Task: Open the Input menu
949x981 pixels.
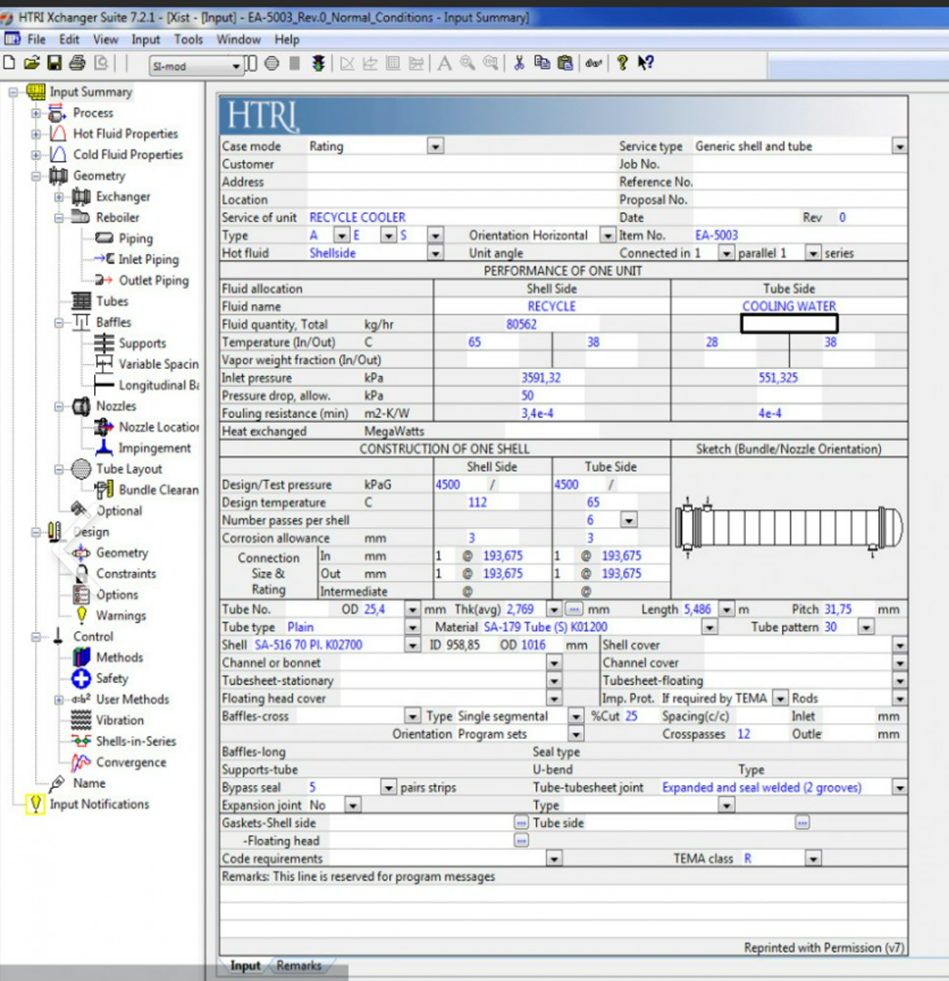Action: [146, 40]
